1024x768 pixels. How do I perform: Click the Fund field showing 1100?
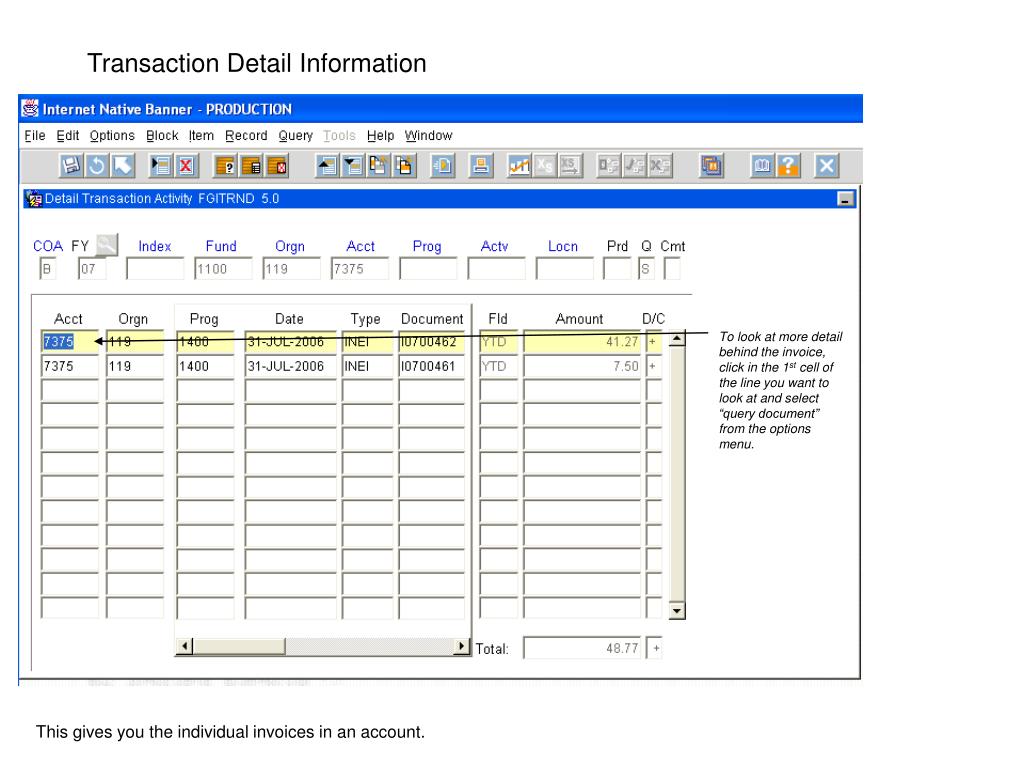(223, 268)
